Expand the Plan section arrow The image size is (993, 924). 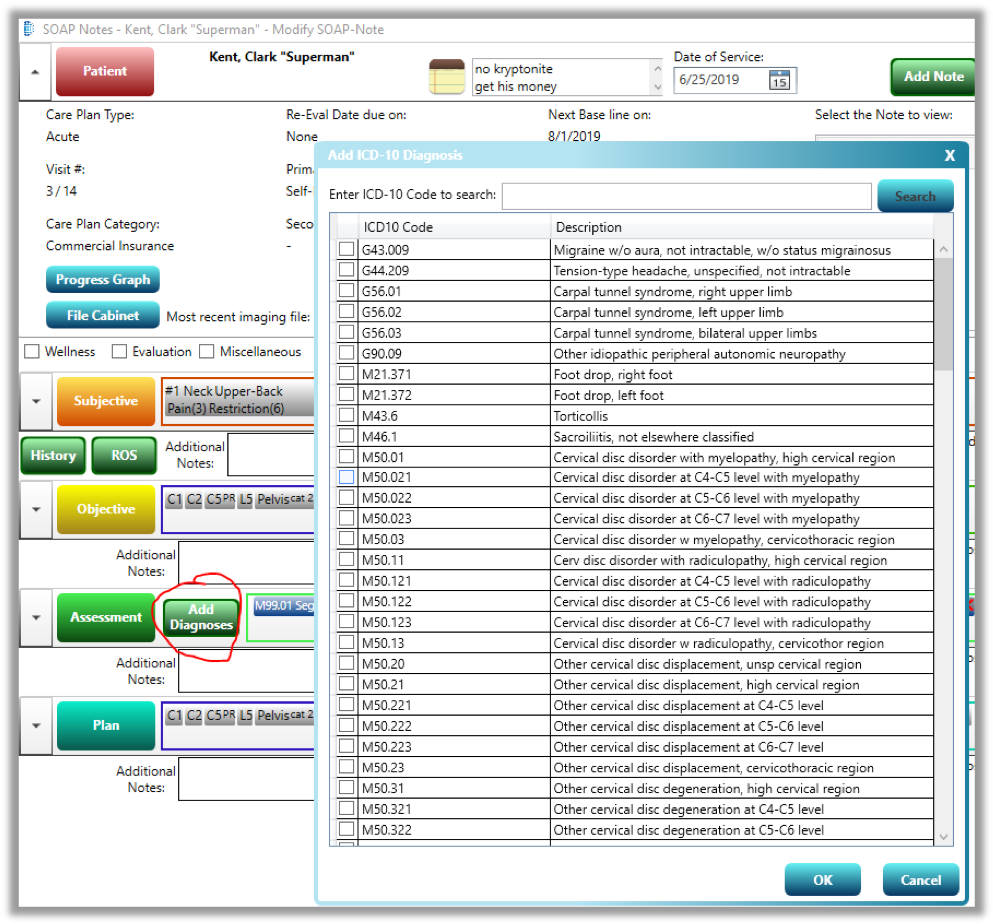click(36, 726)
